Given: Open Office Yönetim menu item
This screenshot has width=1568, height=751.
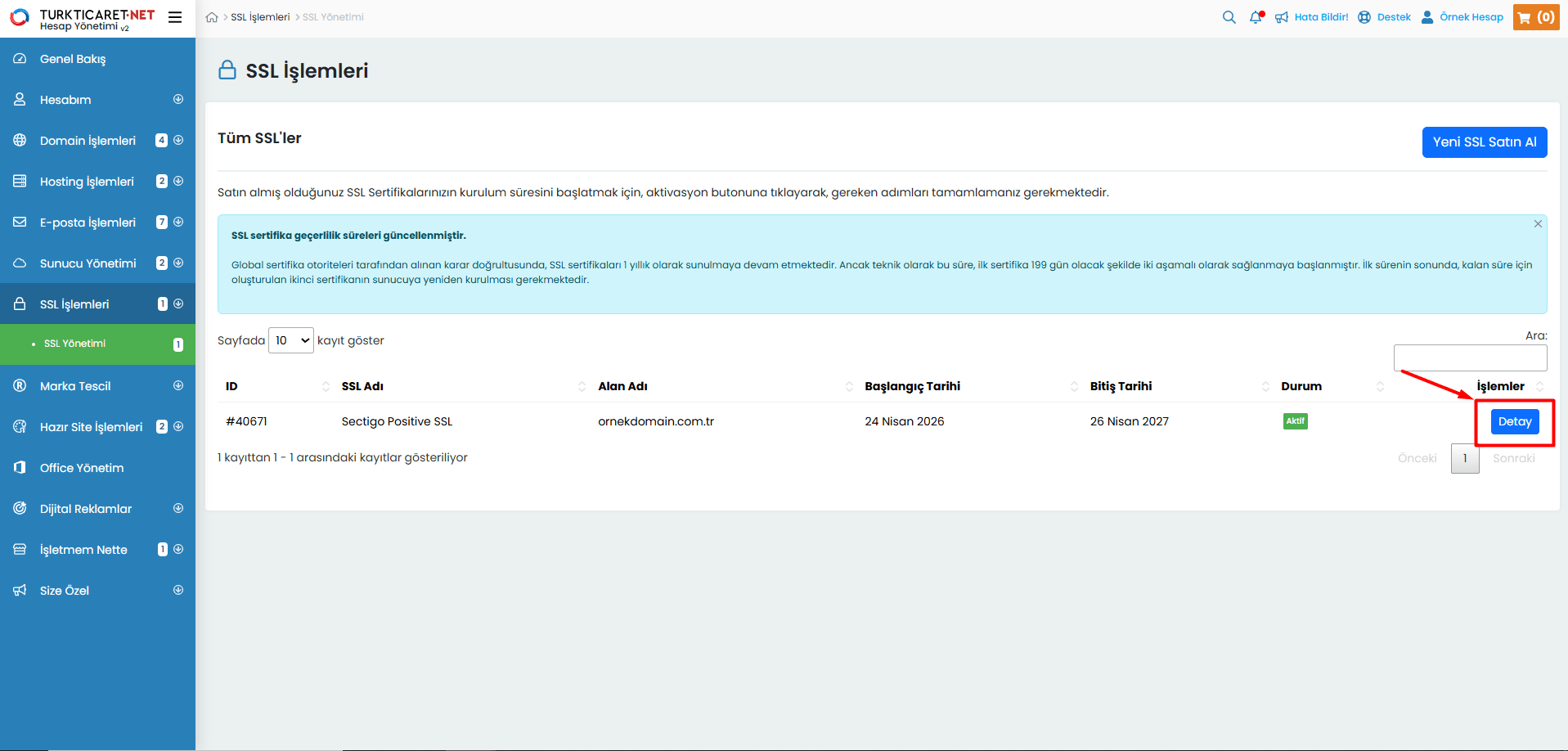Looking at the screenshot, I should pyautogui.click(x=97, y=468).
